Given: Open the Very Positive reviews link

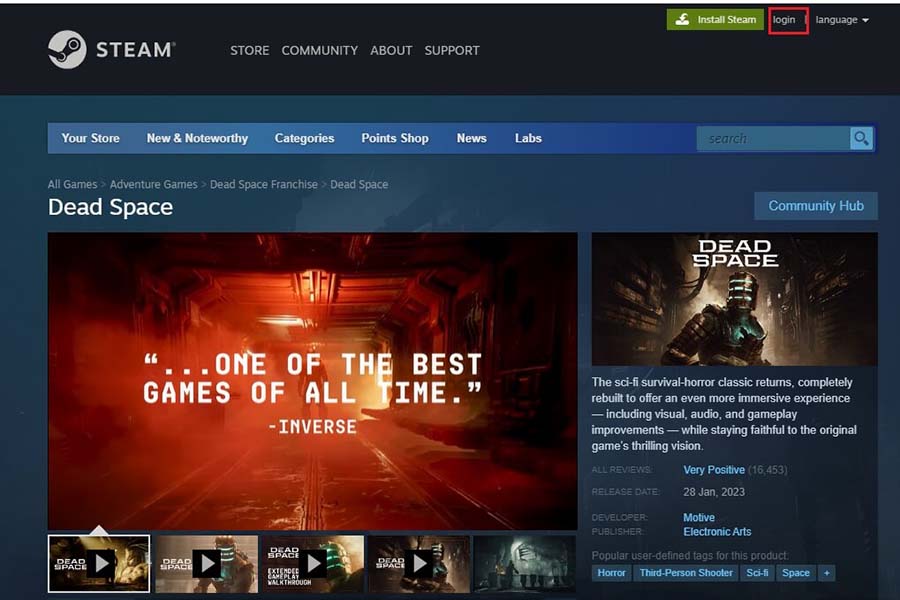Looking at the screenshot, I should coord(714,470).
